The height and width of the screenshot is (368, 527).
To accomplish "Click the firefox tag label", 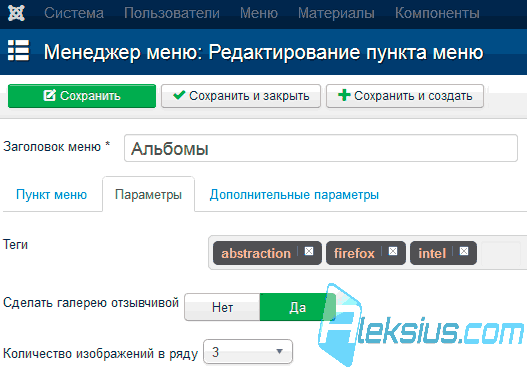I will (x=354, y=253).
